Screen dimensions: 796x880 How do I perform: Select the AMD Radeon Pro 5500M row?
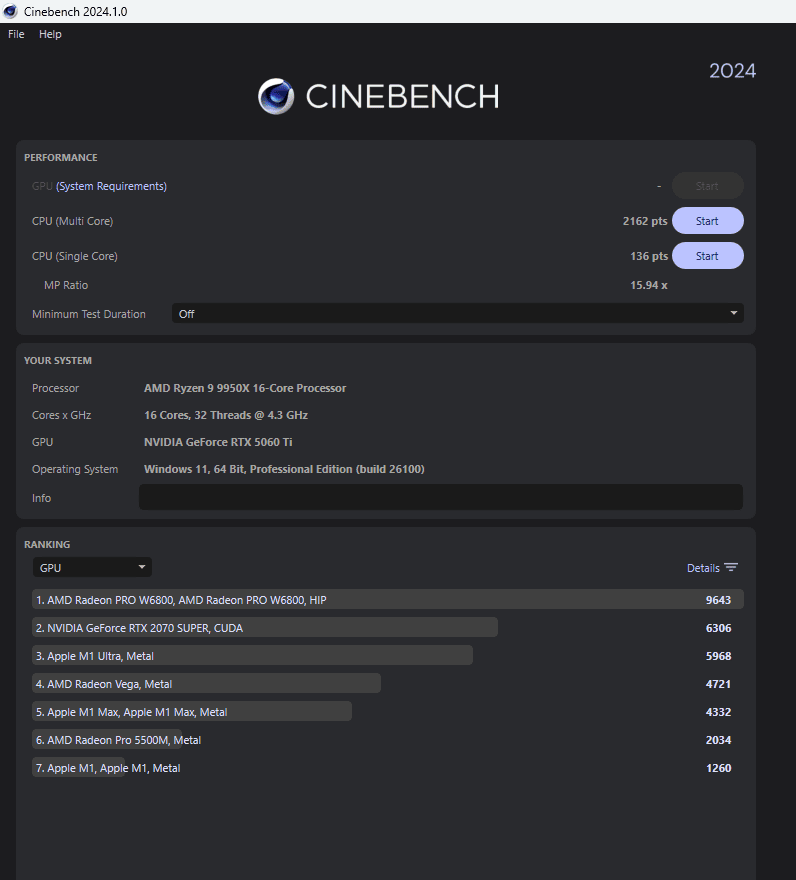coord(388,740)
